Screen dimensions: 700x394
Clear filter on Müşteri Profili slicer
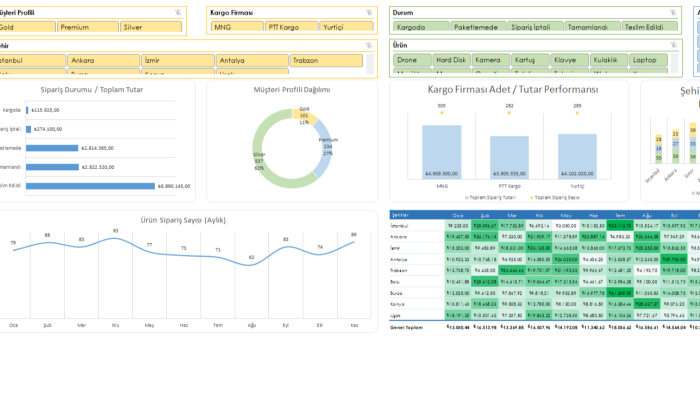[x=178, y=12]
